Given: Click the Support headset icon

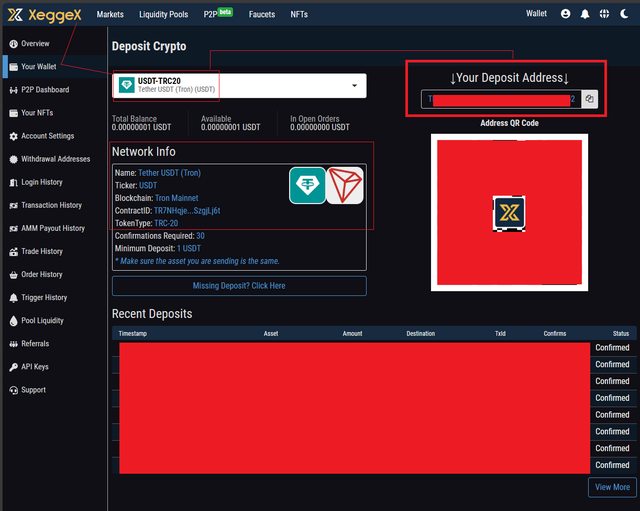Looking at the screenshot, I should (x=13, y=390).
